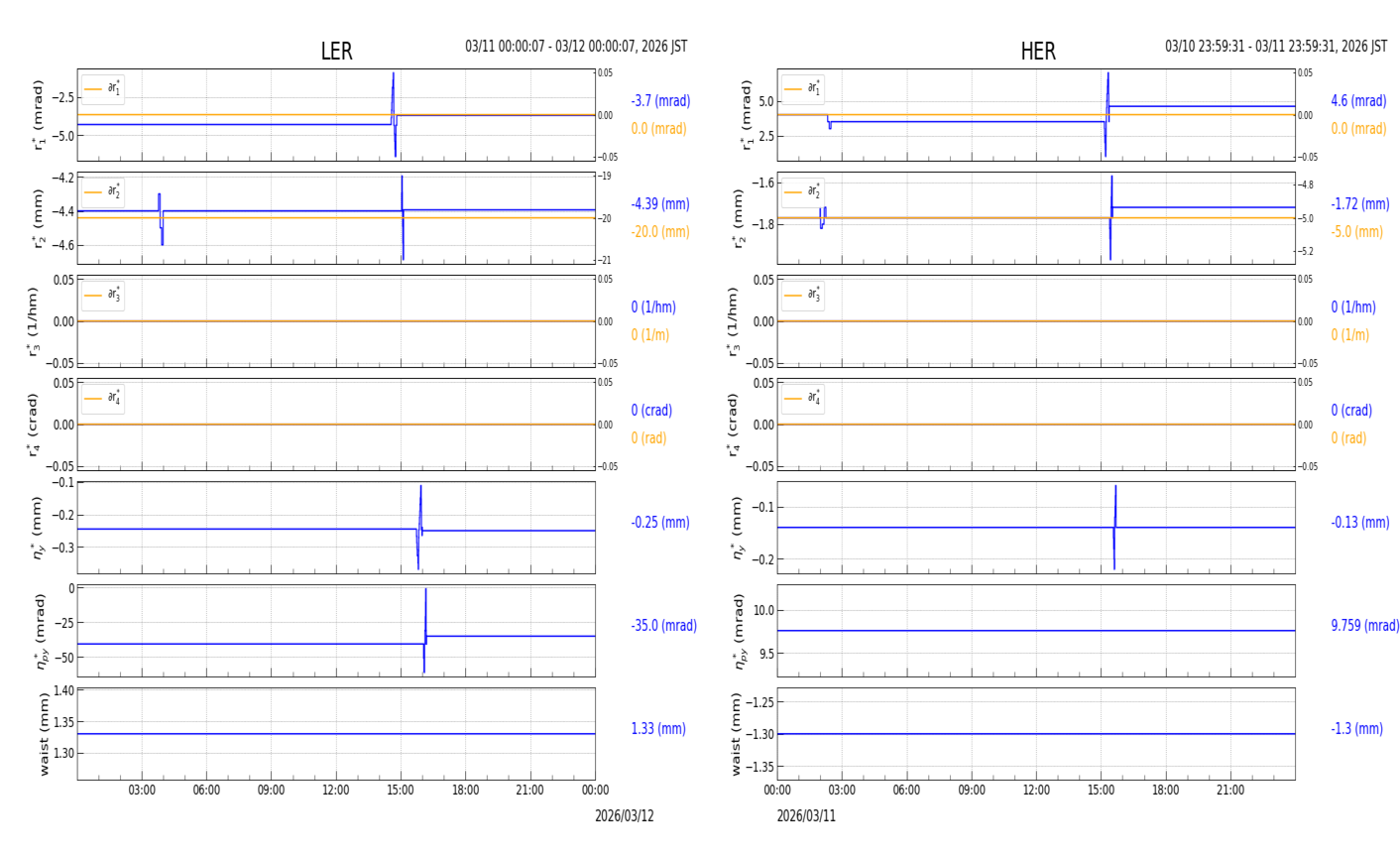1400x857 pixels.
Task: Click the 2026/03/12 date label below LER
Action: tap(625, 816)
